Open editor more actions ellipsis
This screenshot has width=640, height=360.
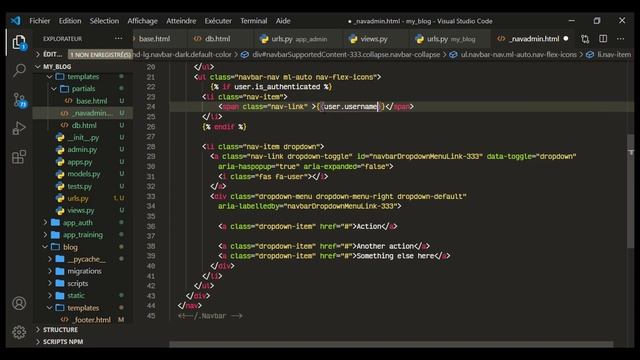(x=620, y=39)
